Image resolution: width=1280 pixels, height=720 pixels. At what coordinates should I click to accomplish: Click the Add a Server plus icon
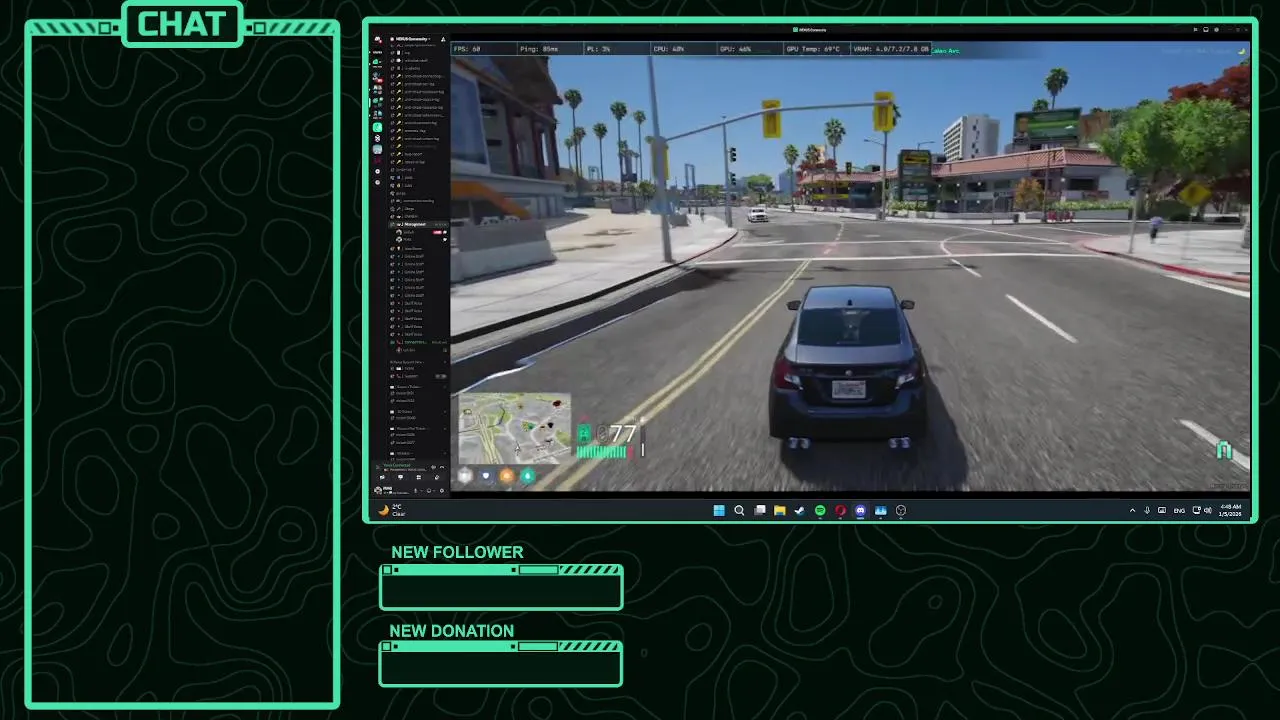pos(377,171)
